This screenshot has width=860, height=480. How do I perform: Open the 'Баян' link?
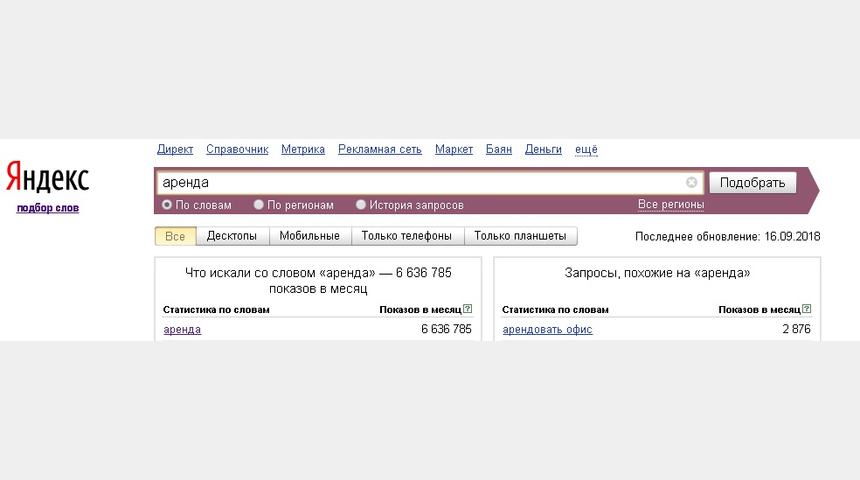499,149
